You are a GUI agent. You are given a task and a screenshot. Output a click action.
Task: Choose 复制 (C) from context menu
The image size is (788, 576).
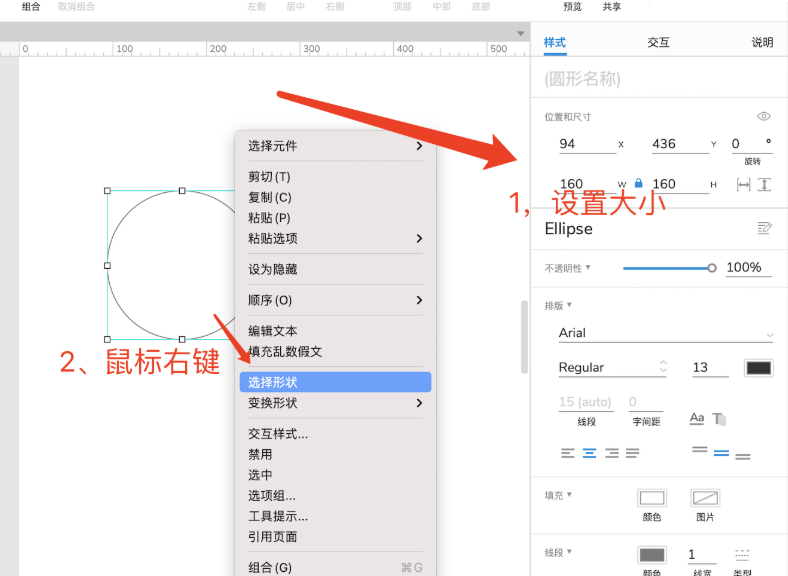(335, 198)
